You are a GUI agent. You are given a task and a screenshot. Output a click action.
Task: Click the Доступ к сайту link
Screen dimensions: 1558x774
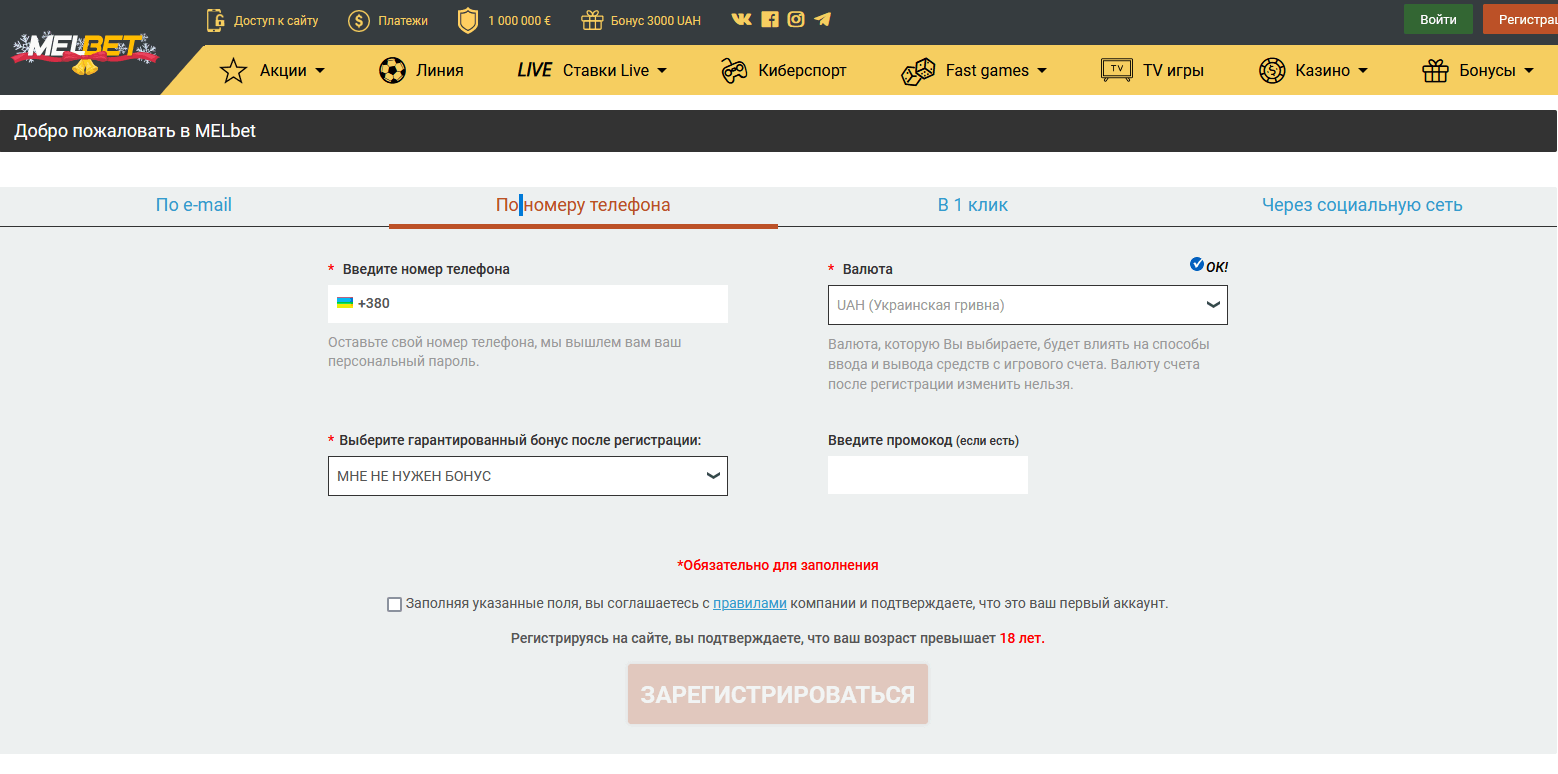[276, 20]
